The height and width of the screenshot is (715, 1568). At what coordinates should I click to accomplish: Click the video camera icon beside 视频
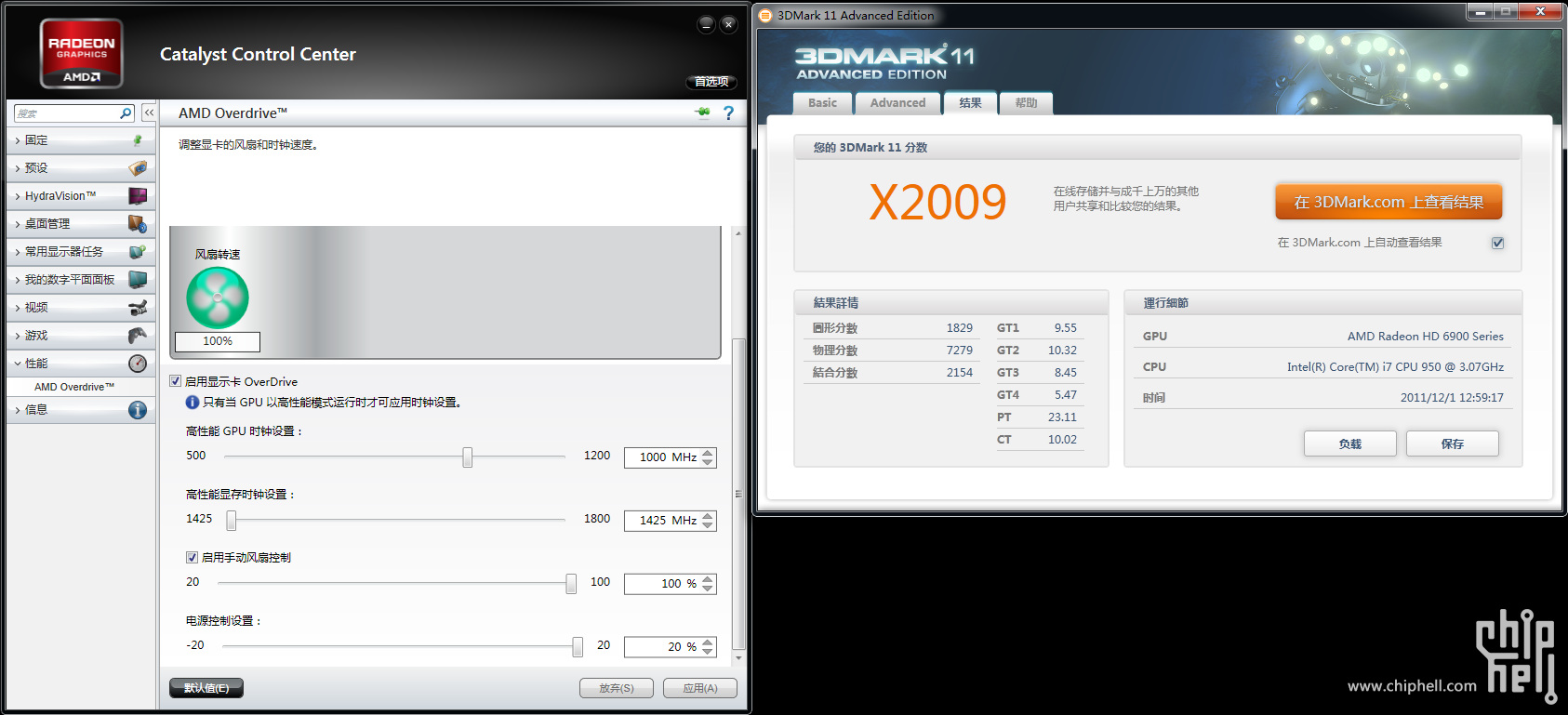[x=138, y=308]
